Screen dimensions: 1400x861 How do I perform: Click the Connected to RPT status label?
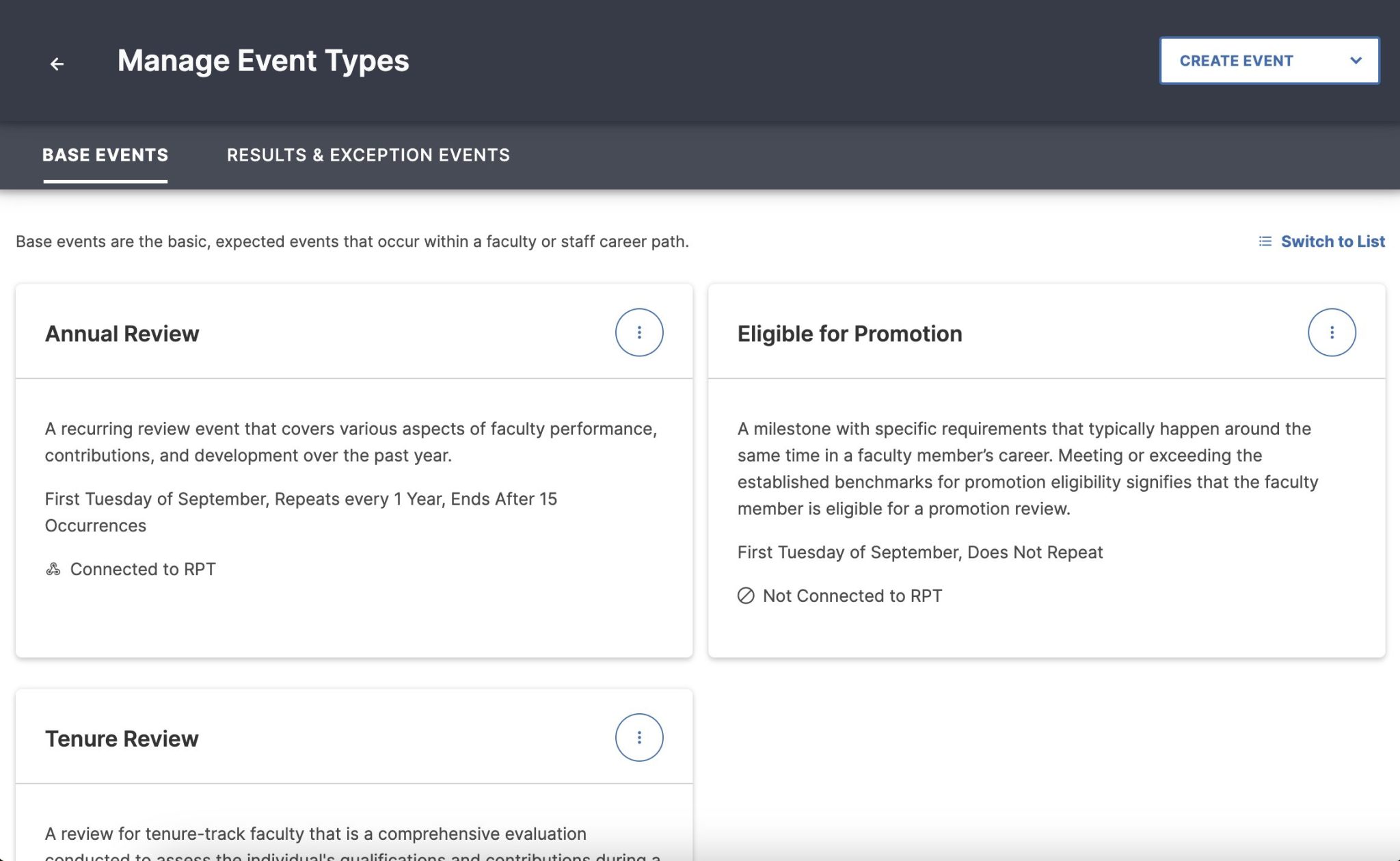click(x=143, y=568)
